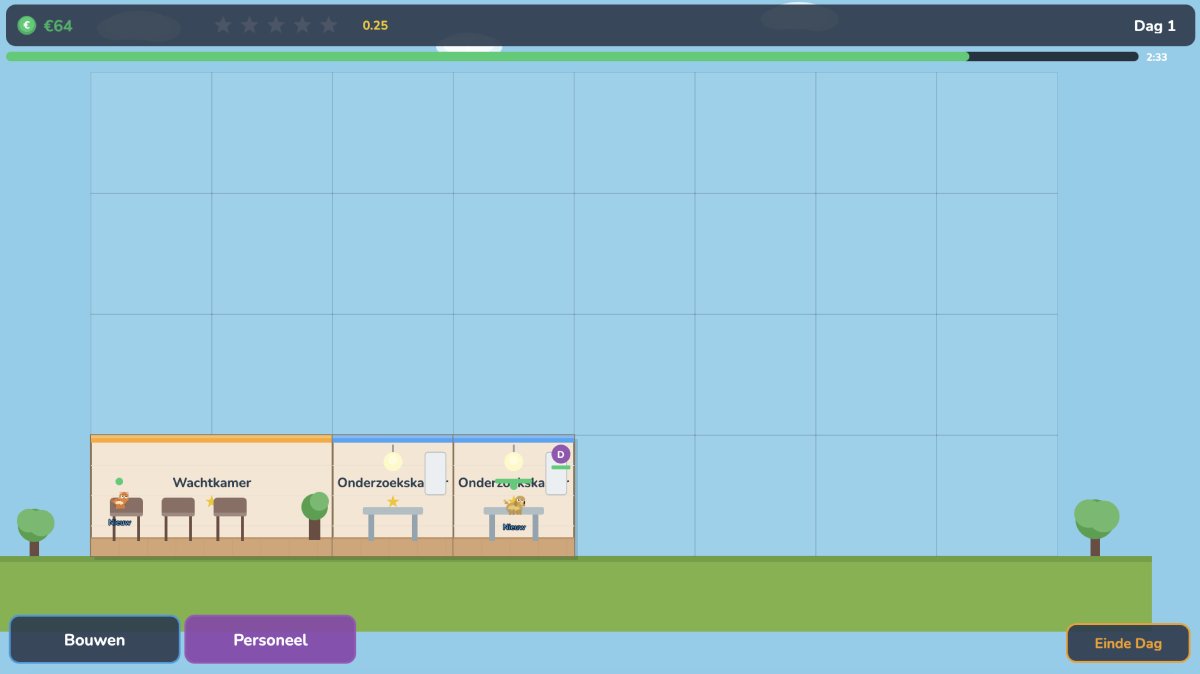
Task: Click the green euro coin icon
Action: 27,26
